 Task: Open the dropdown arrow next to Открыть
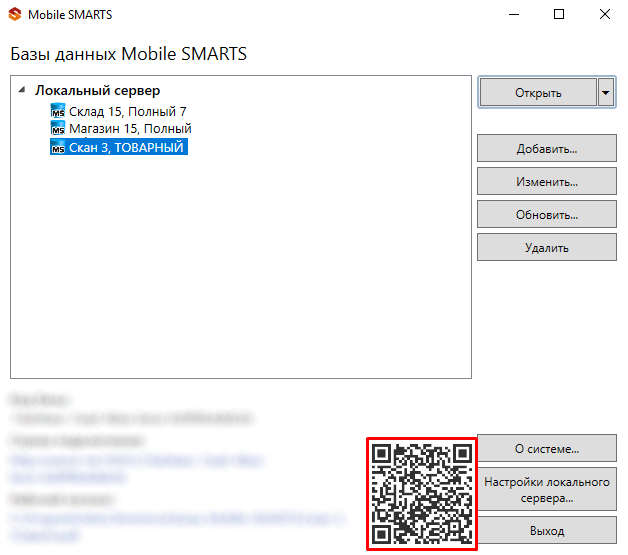click(606, 92)
